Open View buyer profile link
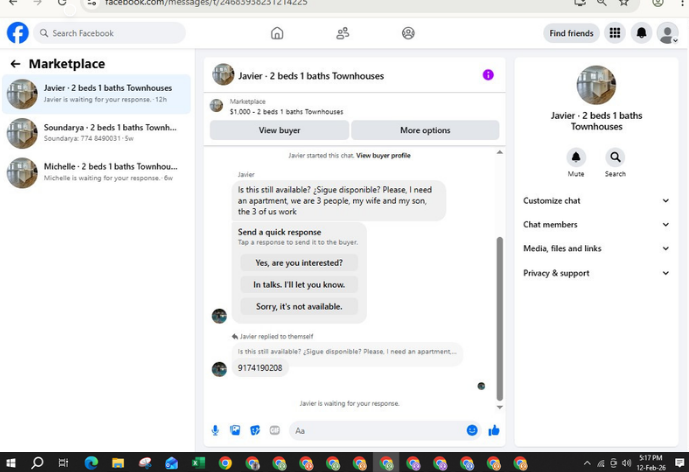 383,156
